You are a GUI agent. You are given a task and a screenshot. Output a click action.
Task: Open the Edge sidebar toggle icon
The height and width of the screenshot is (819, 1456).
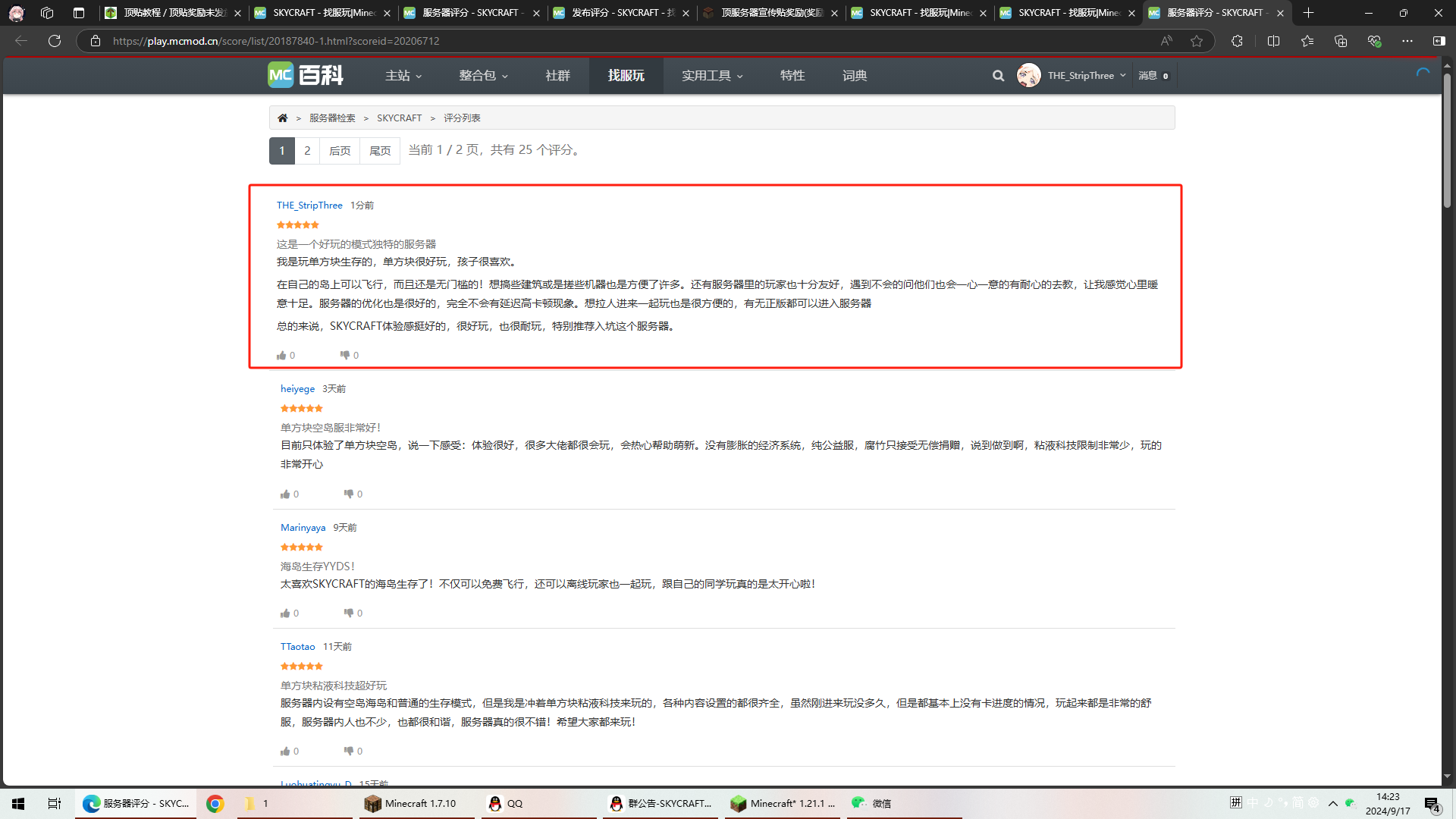(1439, 41)
